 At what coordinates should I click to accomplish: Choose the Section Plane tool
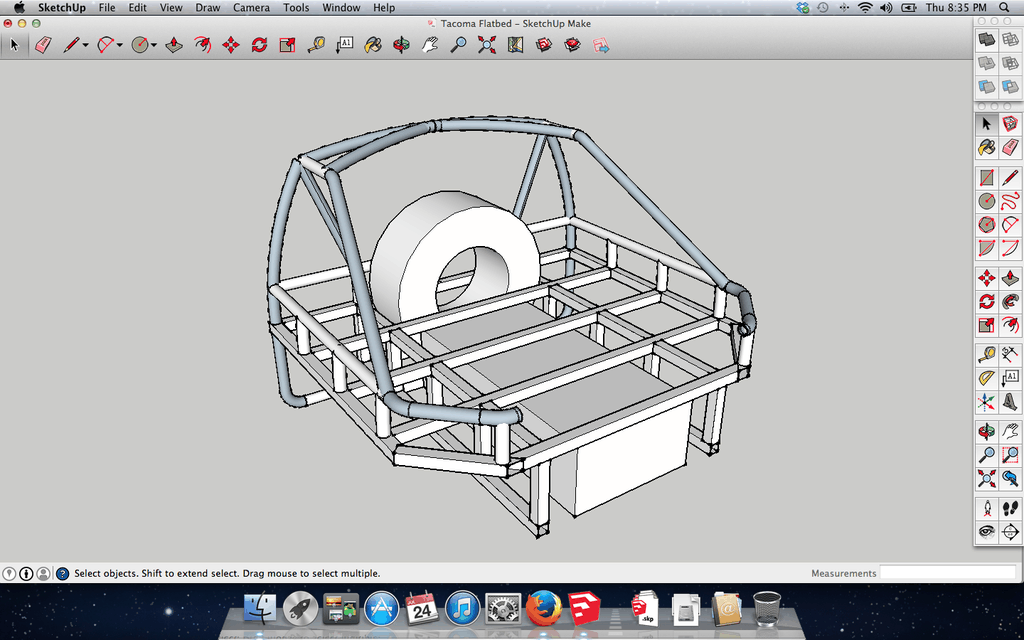(x=1010, y=532)
